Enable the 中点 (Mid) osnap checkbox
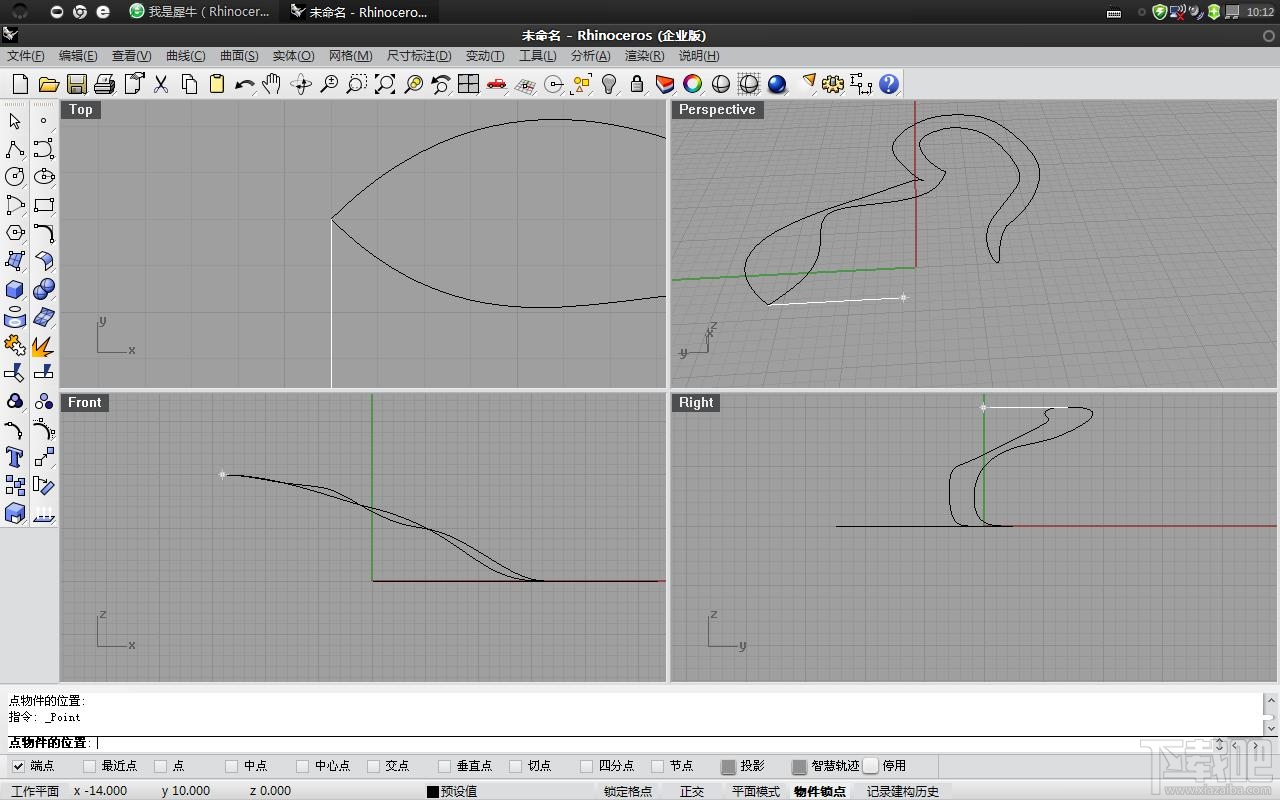The height and width of the screenshot is (800, 1280). click(231, 766)
